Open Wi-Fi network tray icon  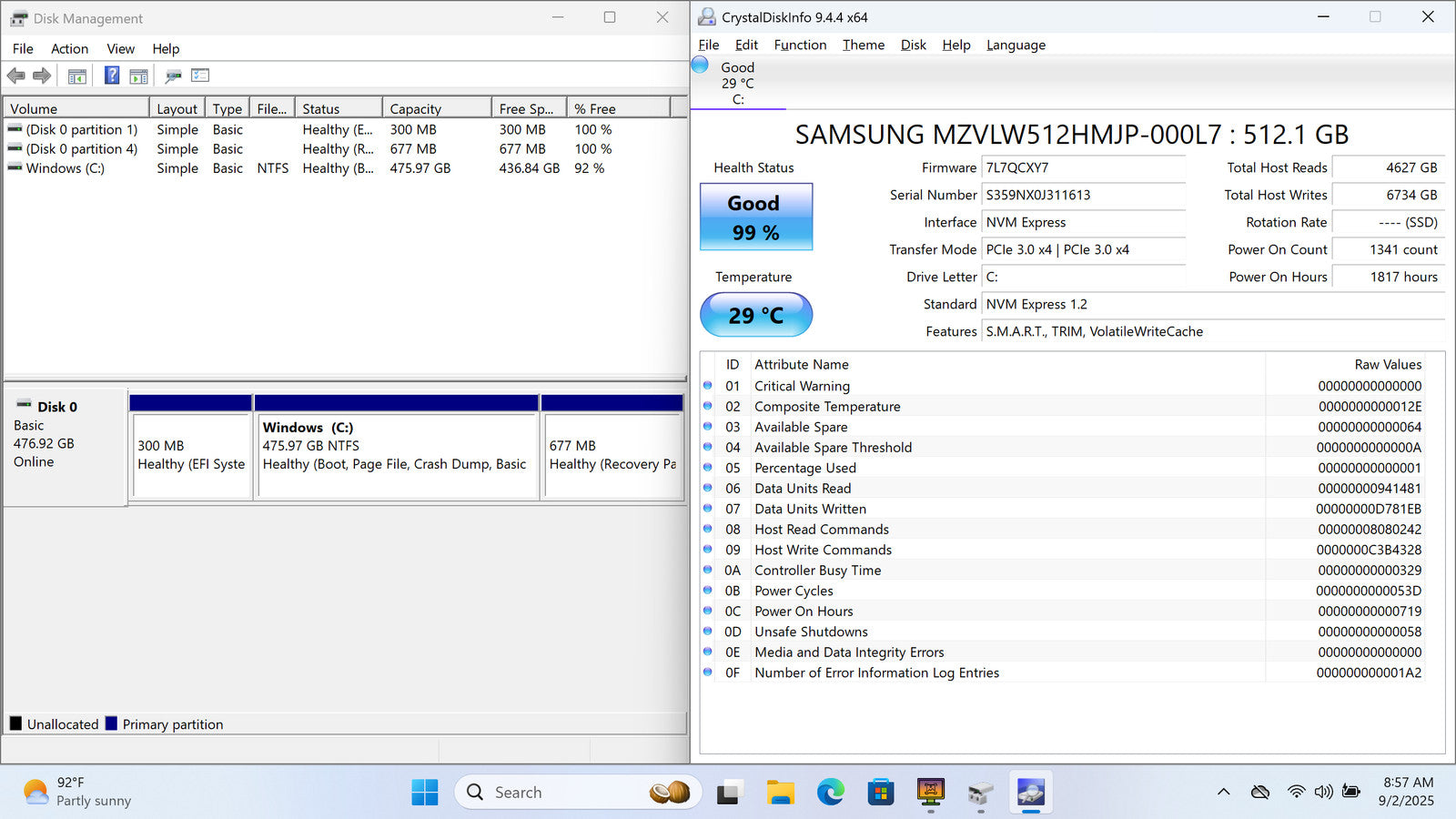click(1297, 792)
